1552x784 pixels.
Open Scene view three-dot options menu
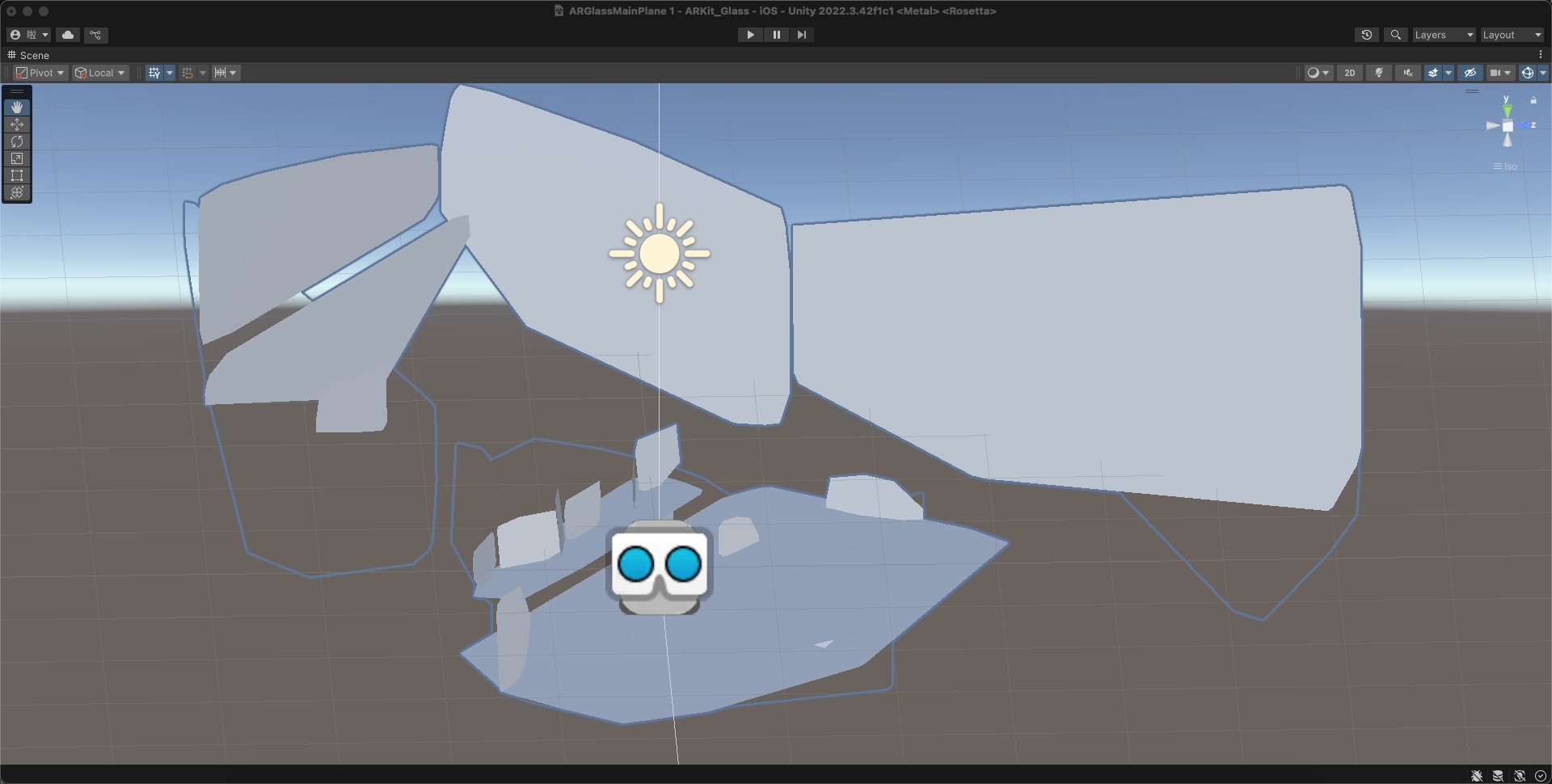(1541, 55)
